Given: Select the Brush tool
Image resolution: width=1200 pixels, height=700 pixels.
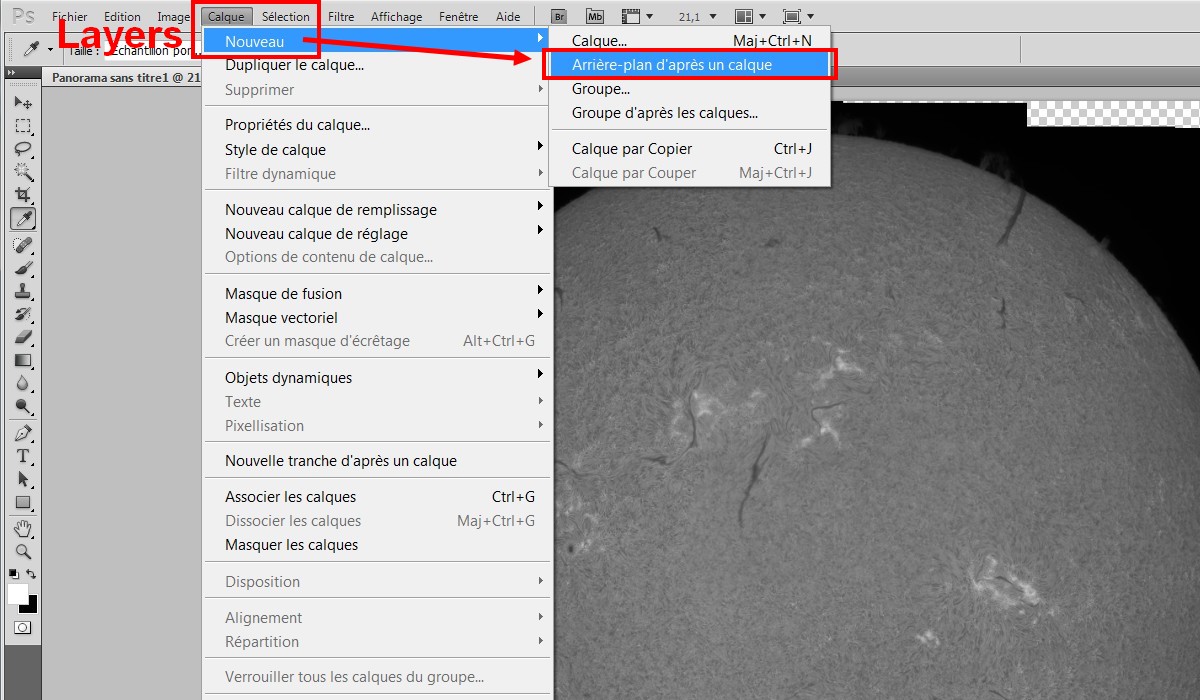Looking at the screenshot, I should tap(23, 268).
